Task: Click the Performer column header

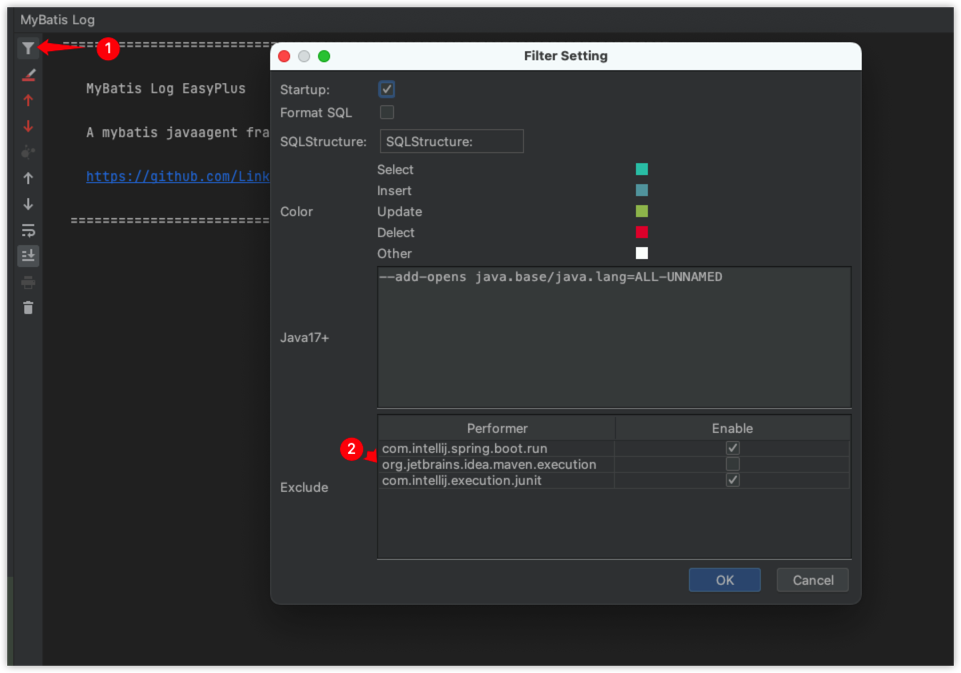Action: (495, 427)
